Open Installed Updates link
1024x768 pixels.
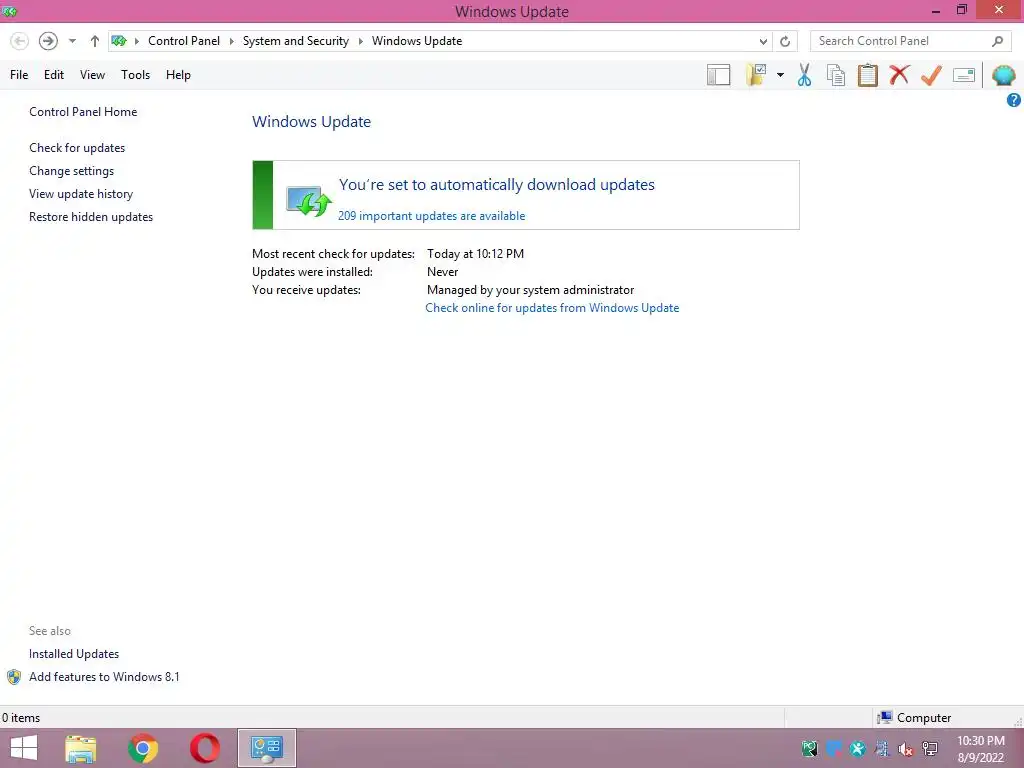(x=74, y=654)
